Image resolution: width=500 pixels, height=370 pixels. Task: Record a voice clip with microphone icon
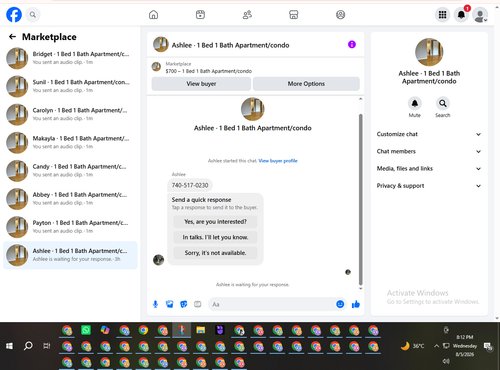(155, 304)
